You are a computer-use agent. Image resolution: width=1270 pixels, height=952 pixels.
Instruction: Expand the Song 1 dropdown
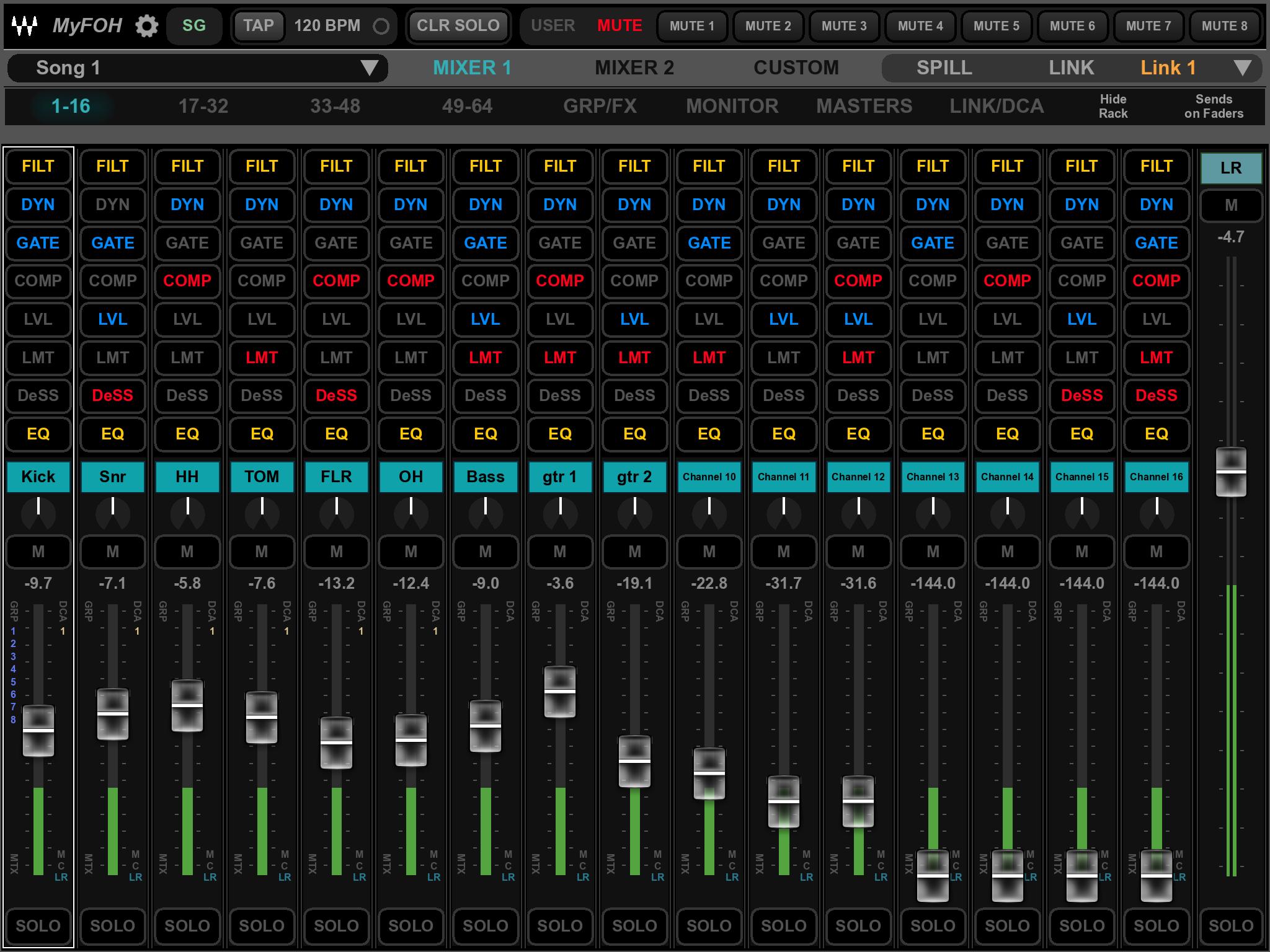coord(369,68)
